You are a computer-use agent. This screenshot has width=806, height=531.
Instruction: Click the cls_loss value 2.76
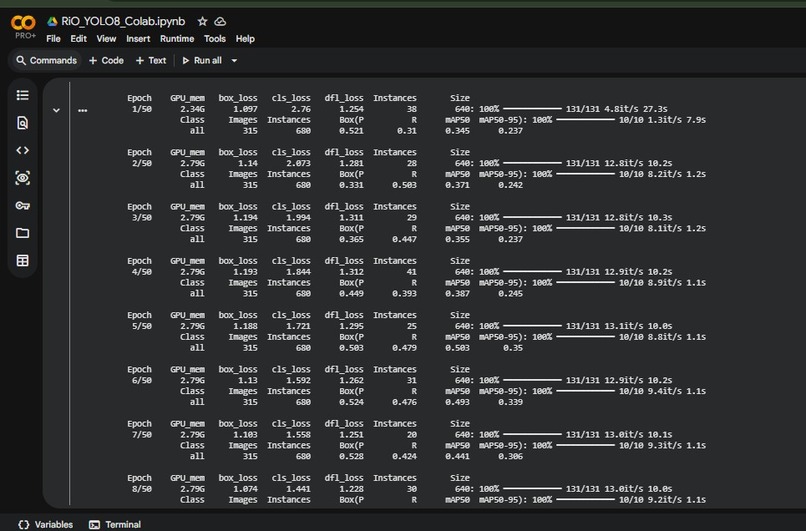pyautogui.click(x=301, y=109)
